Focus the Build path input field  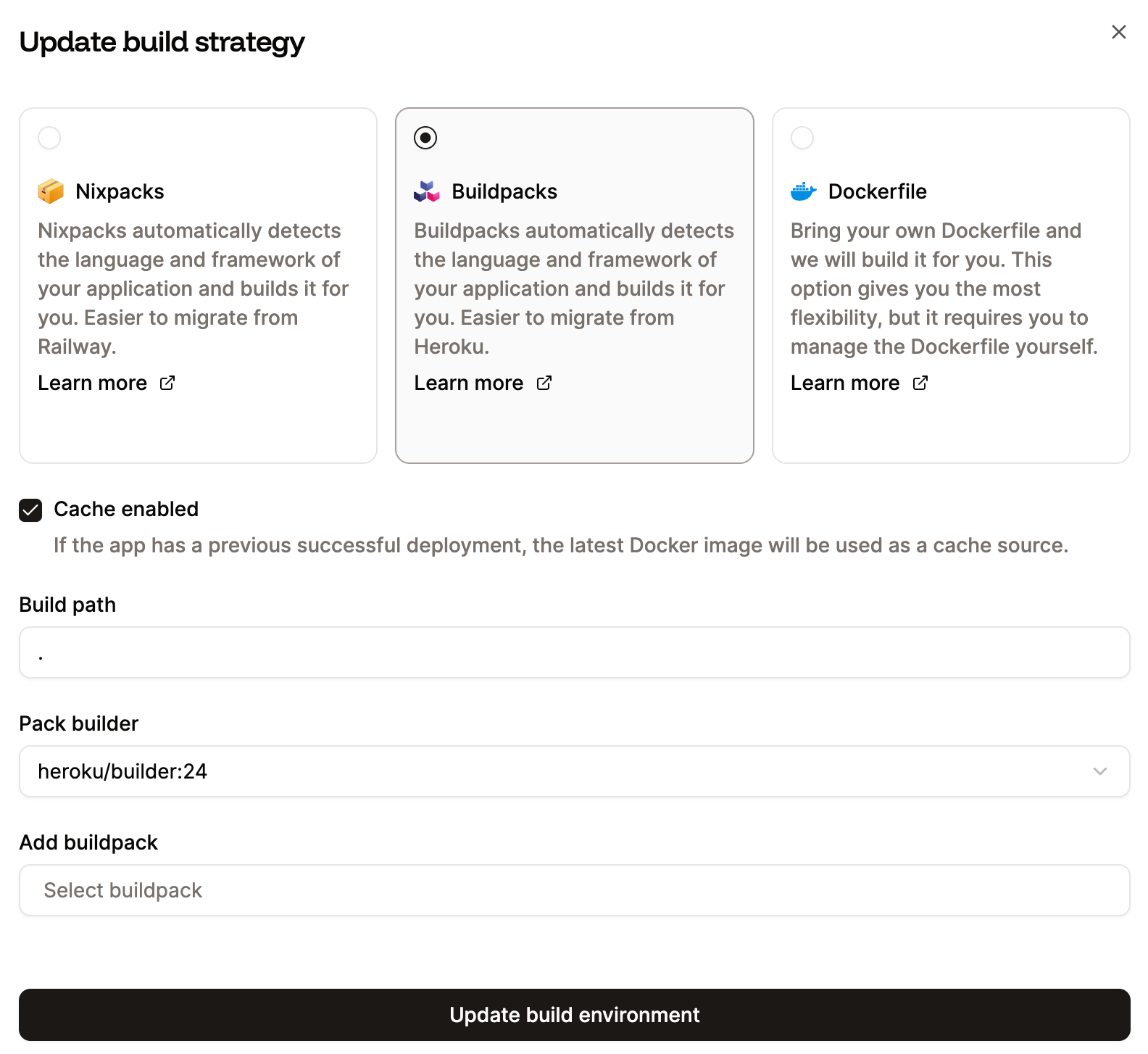(575, 652)
